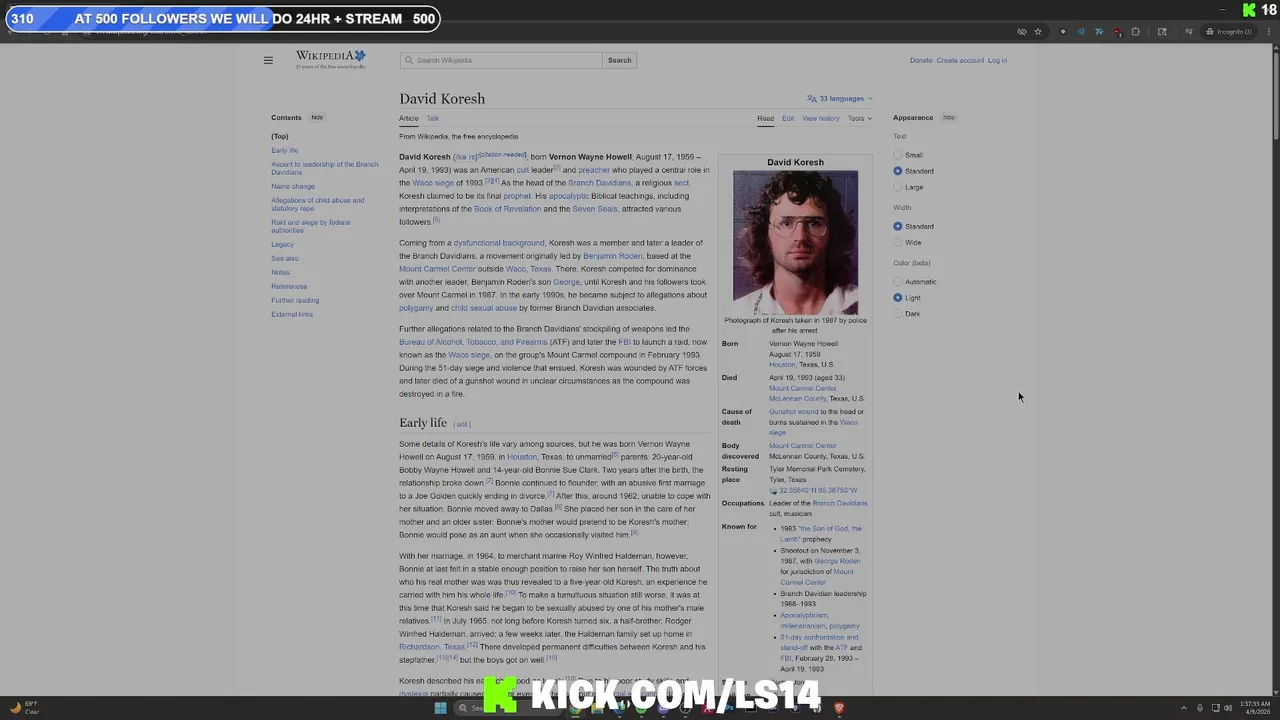Click the Brave browser taskbar icon
This screenshot has height=720, width=1280.
pyautogui.click(x=839, y=708)
